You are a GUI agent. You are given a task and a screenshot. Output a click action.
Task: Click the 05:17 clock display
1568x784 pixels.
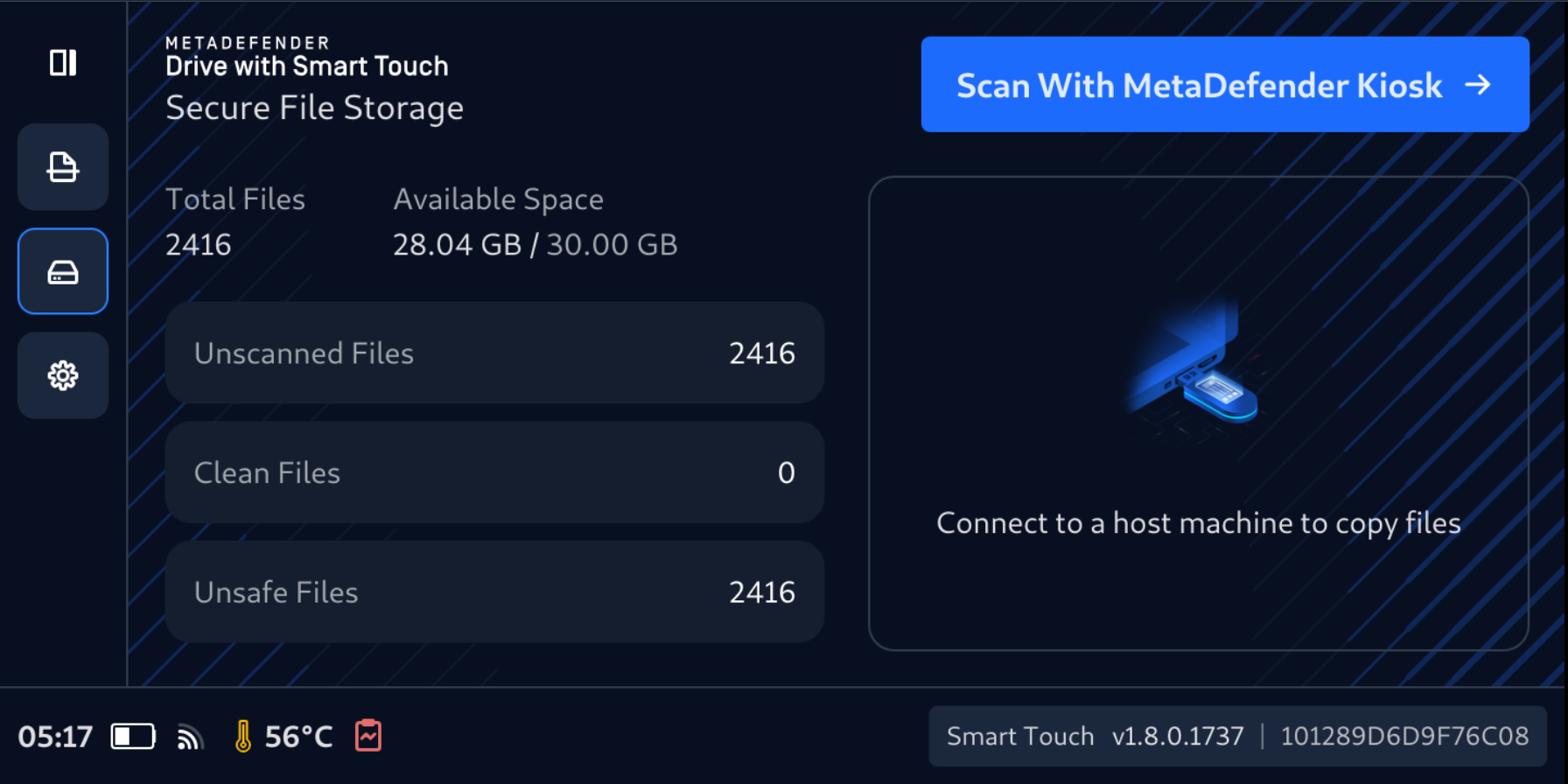(55, 737)
